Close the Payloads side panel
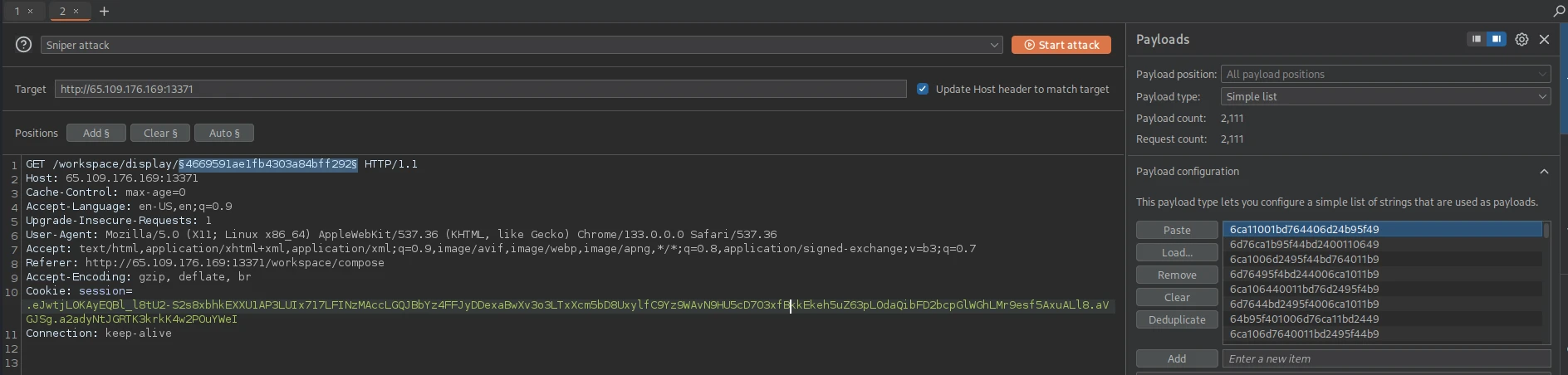Image resolution: width=1568 pixels, height=375 pixels. click(x=1544, y=40)
